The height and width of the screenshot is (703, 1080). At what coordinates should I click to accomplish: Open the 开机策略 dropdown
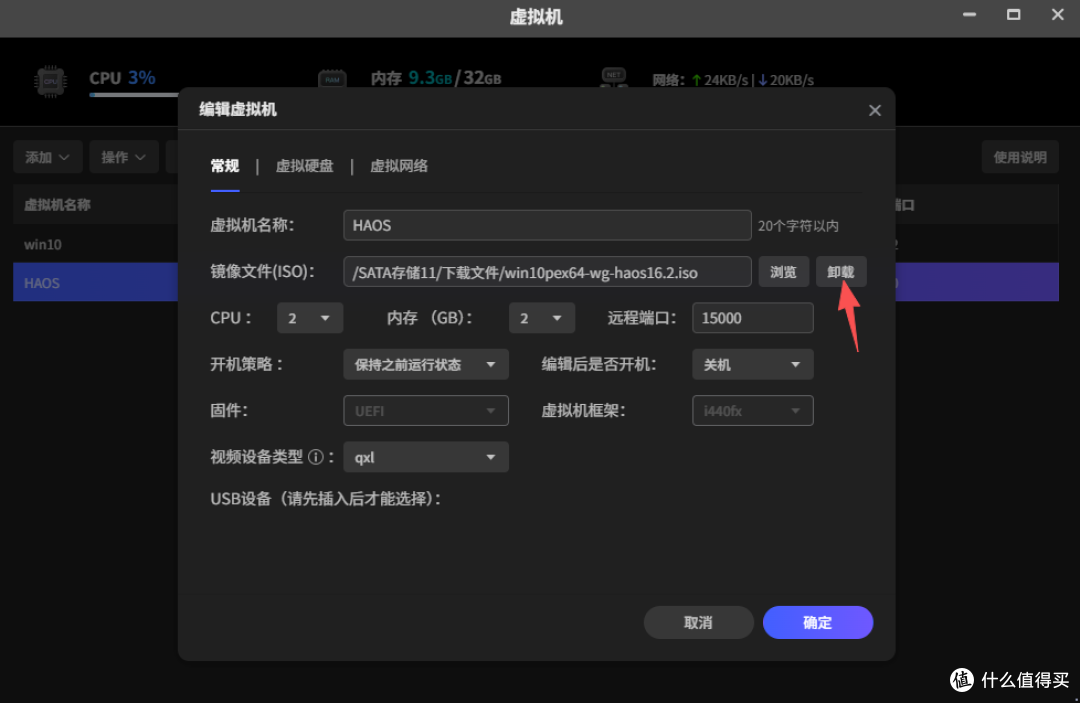426,364
